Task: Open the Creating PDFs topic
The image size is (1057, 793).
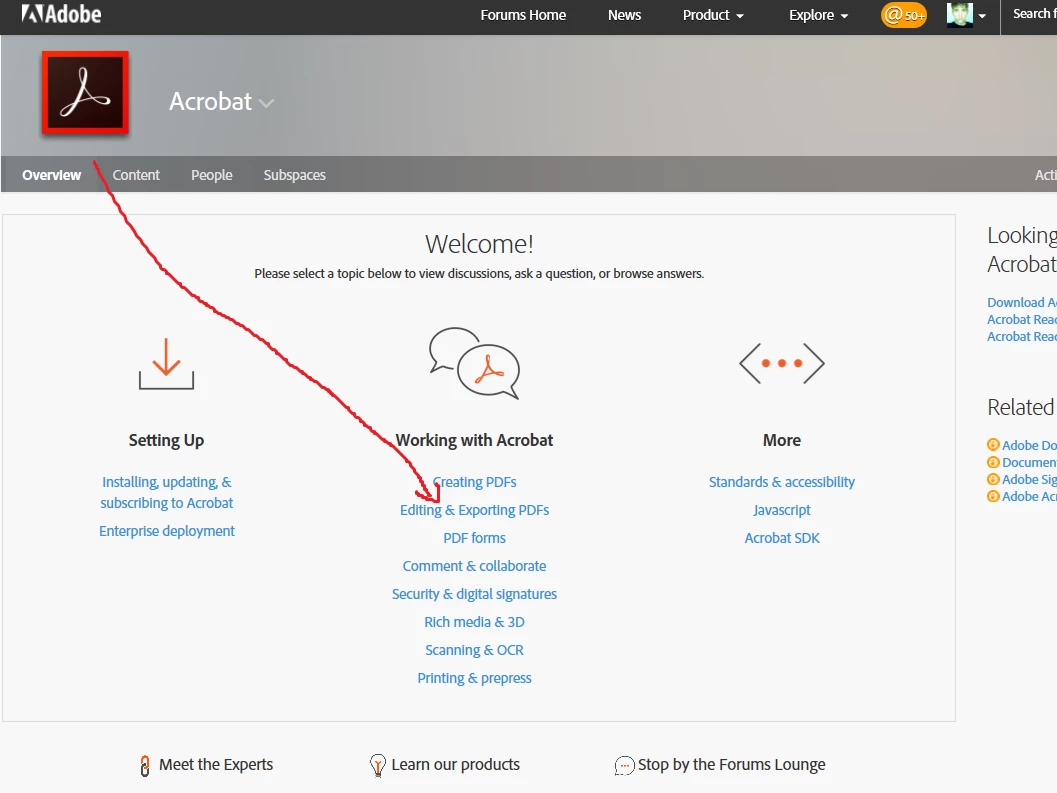Action: pos(475,482)
